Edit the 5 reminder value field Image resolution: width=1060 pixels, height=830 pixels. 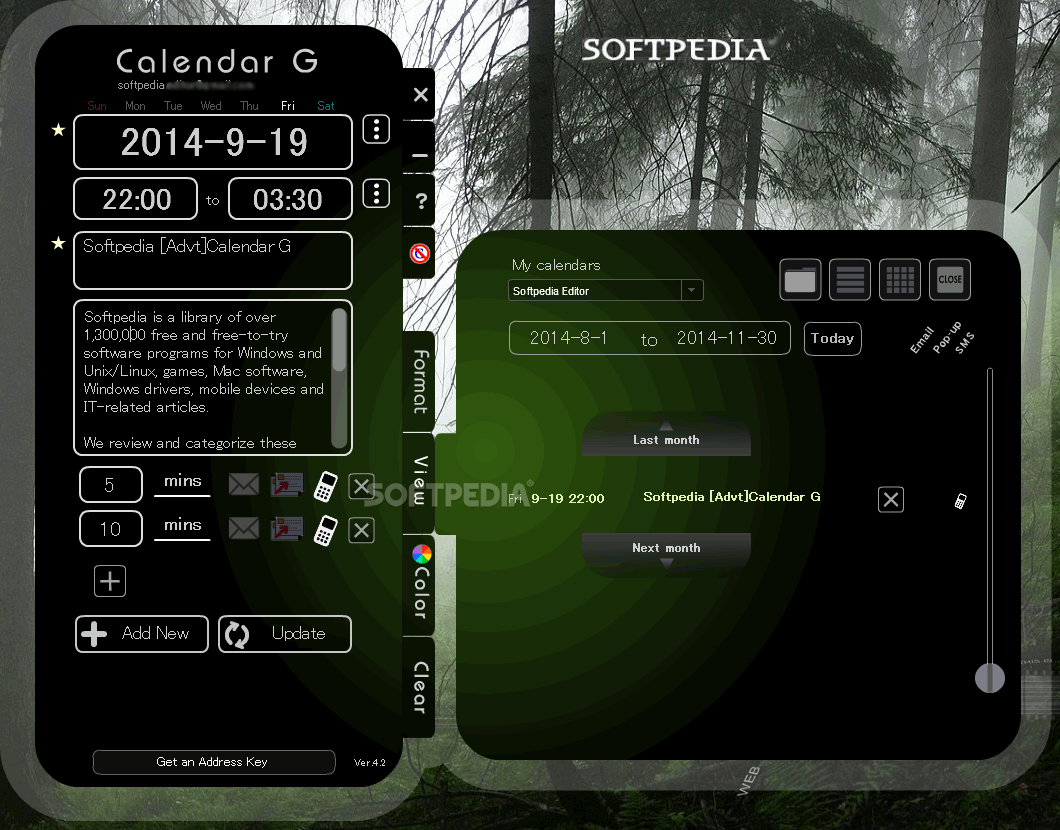point(111,485)
